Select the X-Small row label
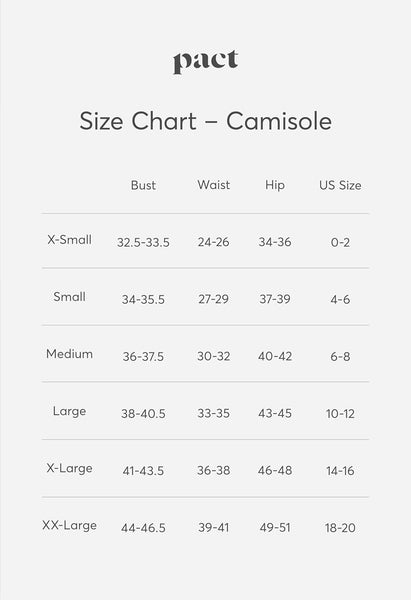This screenshot has height=600, width=411. tap(69, 240)
